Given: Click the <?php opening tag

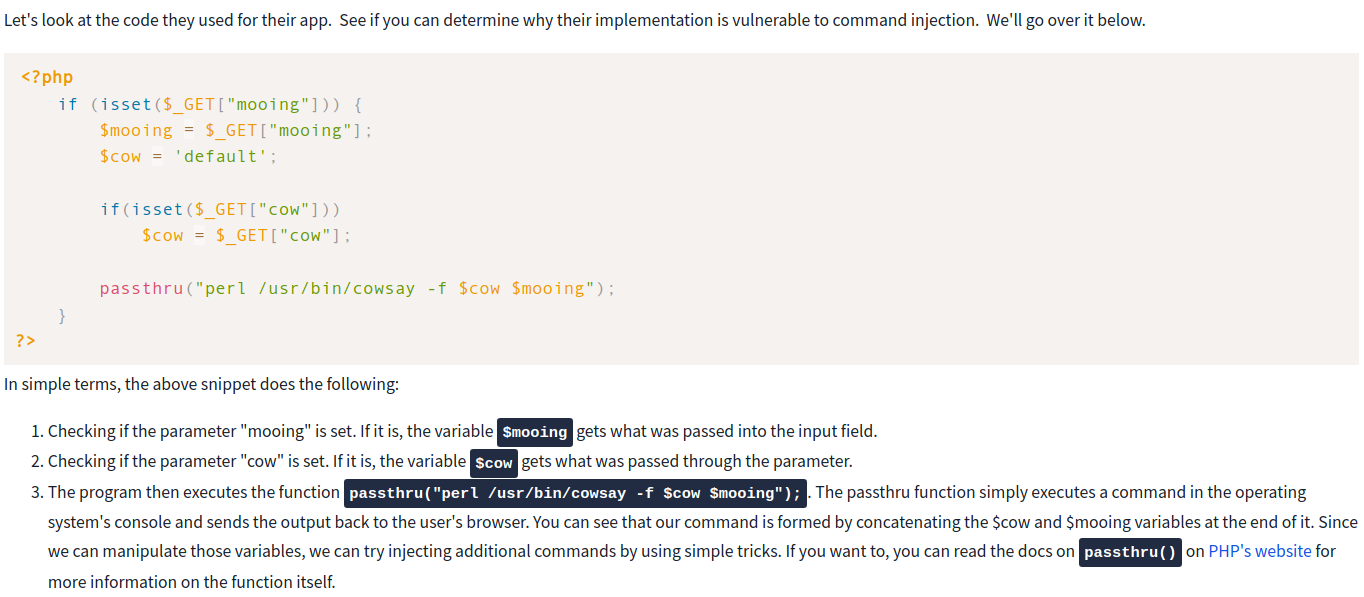Looking at the screenshot, I should coord(47,77).
